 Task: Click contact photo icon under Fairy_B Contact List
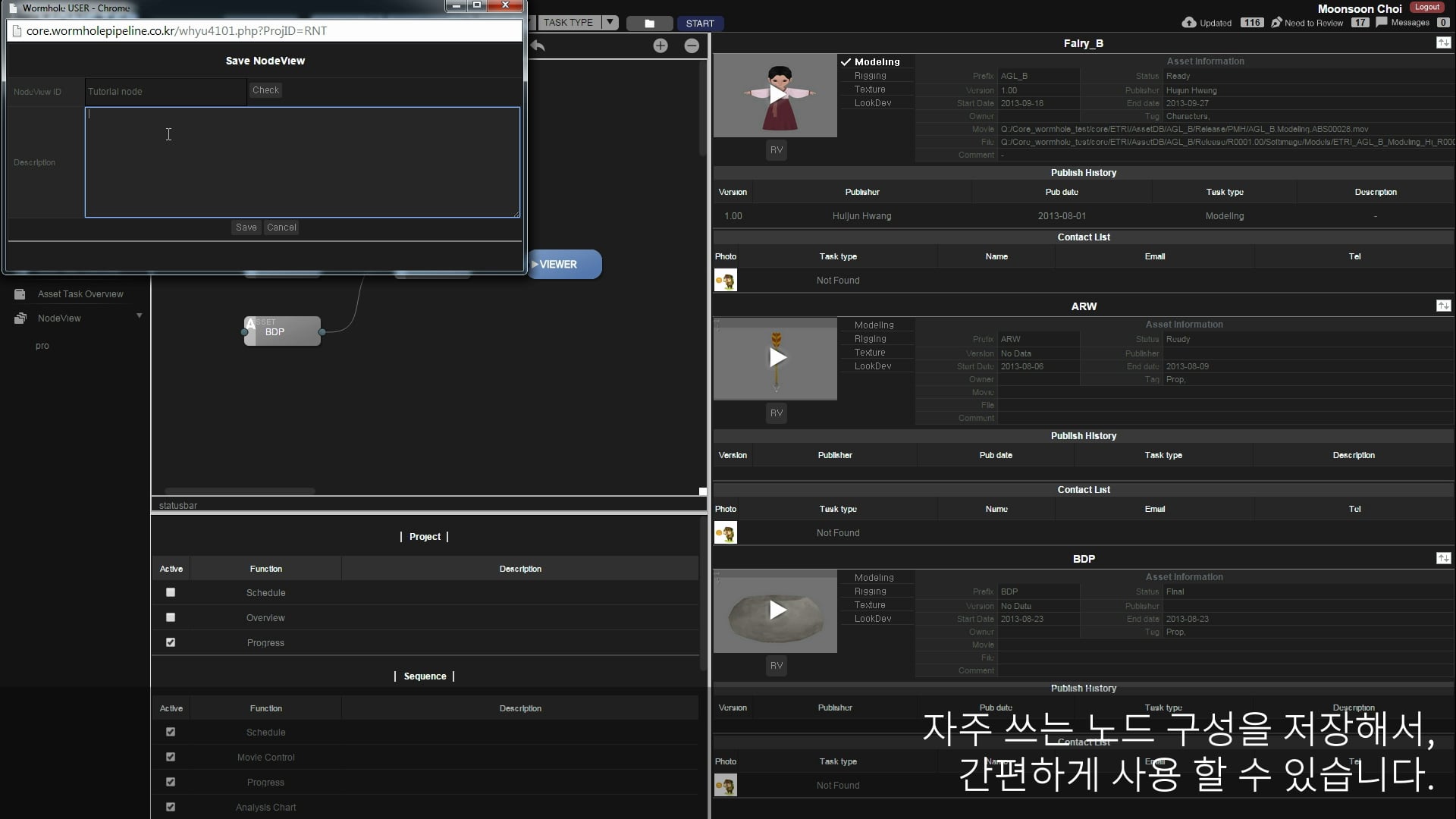[x=726, y=281]
